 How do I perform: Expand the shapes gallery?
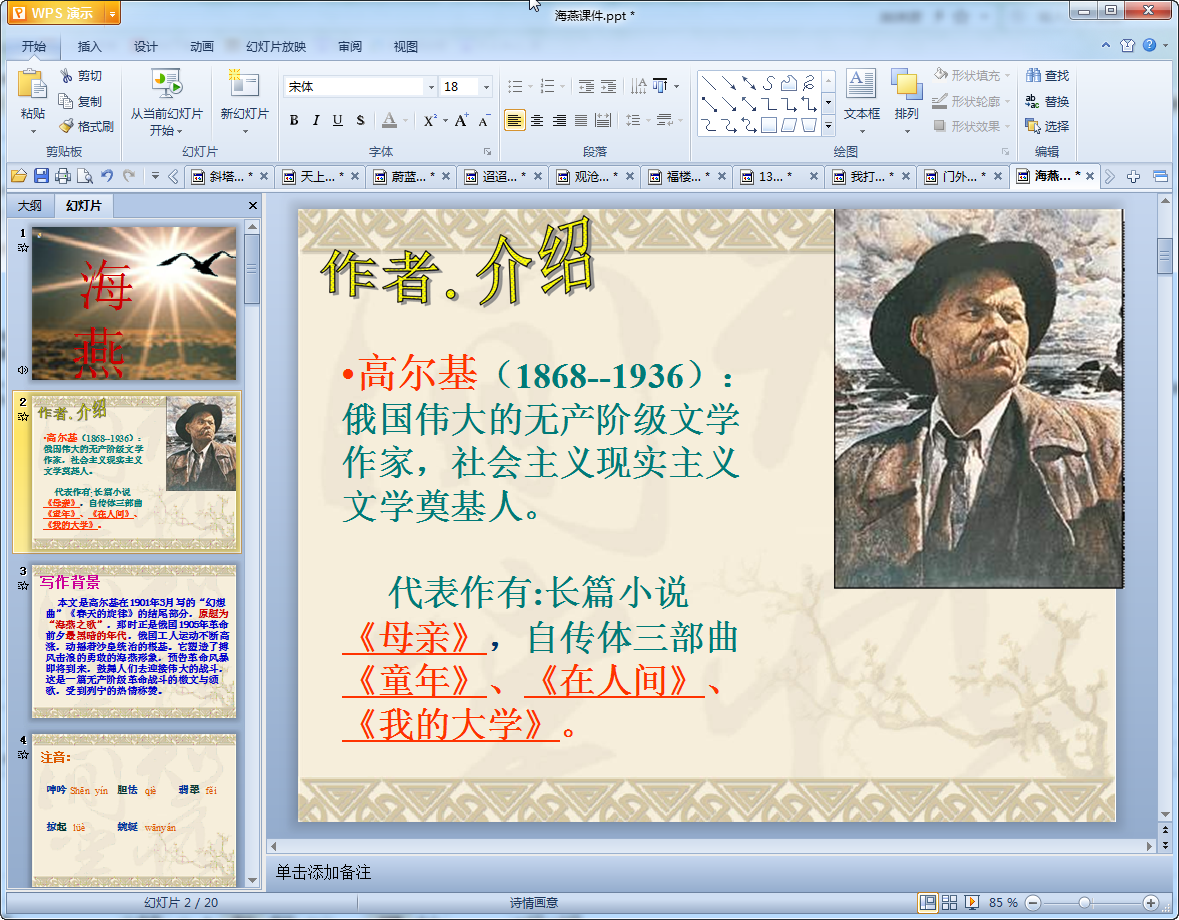click(829, 126)
